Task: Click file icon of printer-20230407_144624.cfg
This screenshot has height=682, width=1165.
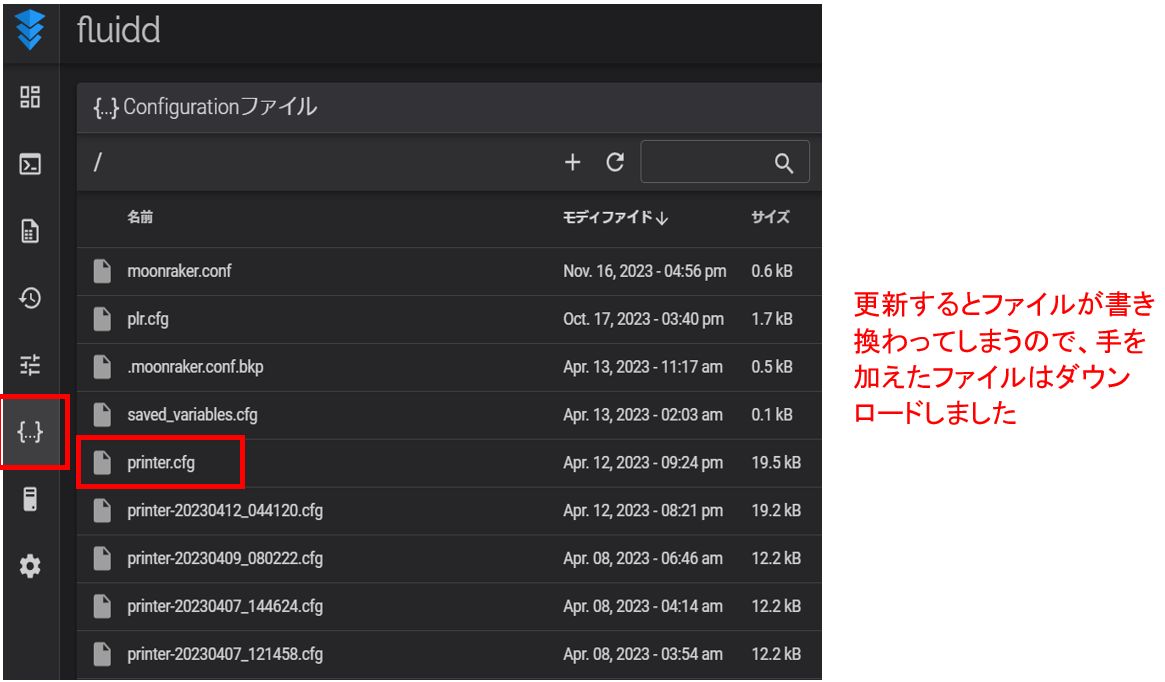Action: point(103,606)
